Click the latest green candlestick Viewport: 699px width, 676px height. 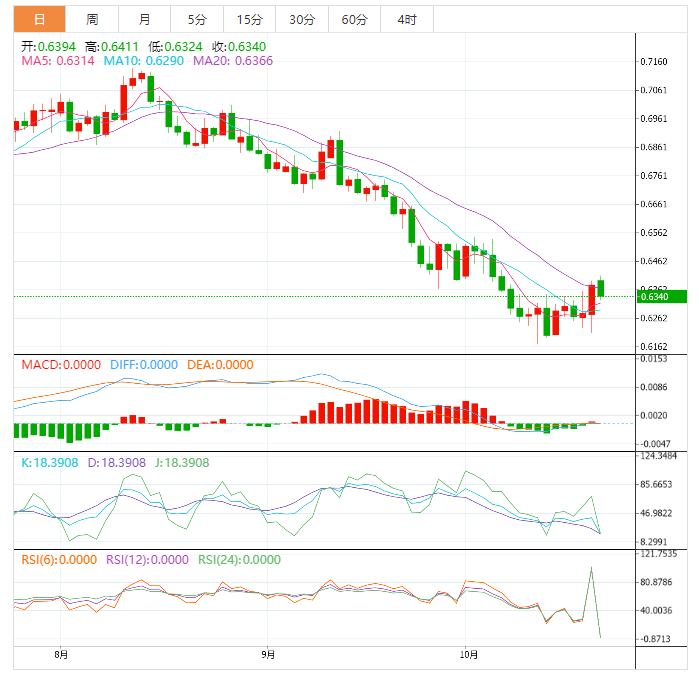(x=600, y=288)
